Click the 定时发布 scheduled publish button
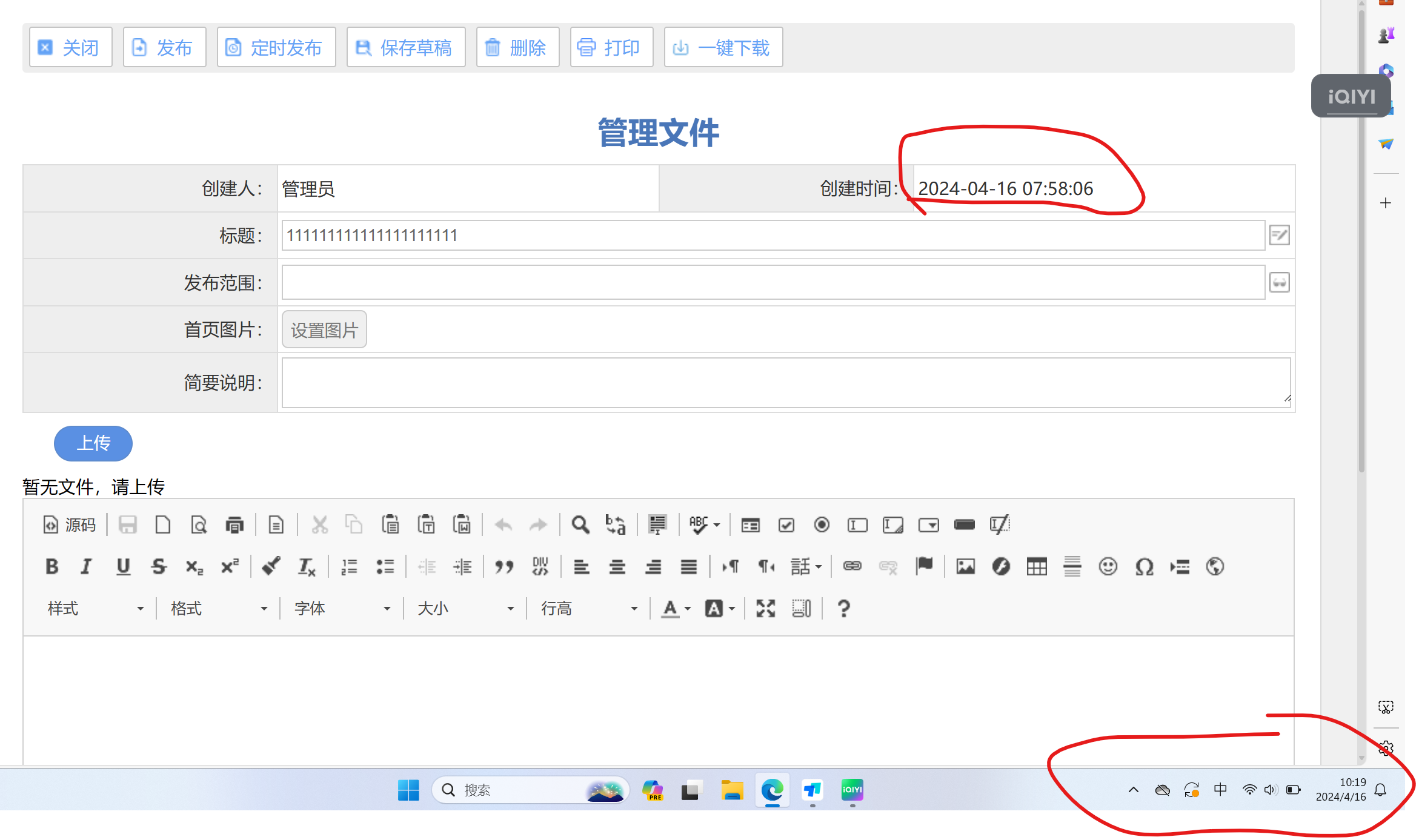 point(276,47)
